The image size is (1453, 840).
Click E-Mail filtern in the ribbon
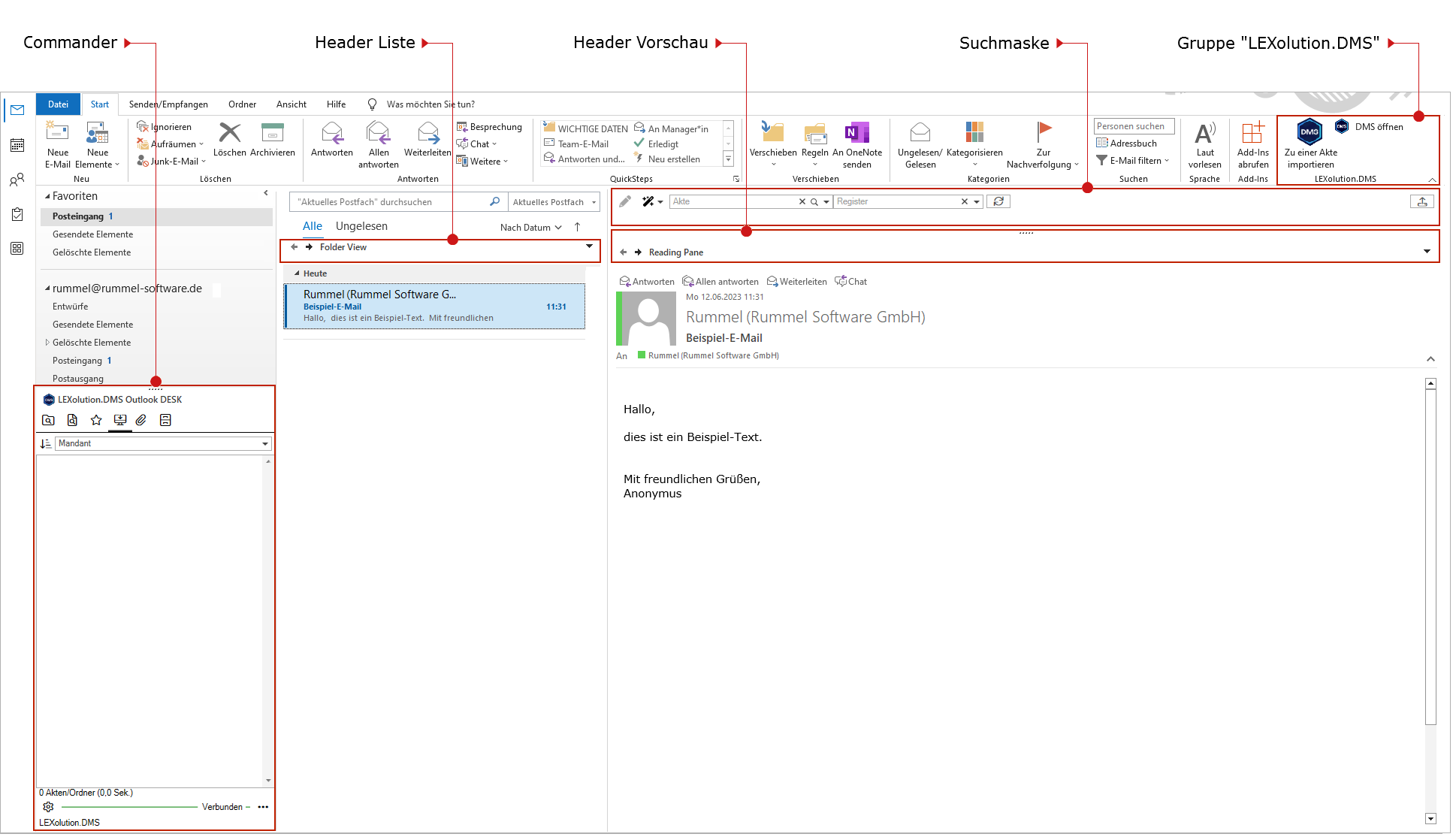click(x=1133, y=161)
